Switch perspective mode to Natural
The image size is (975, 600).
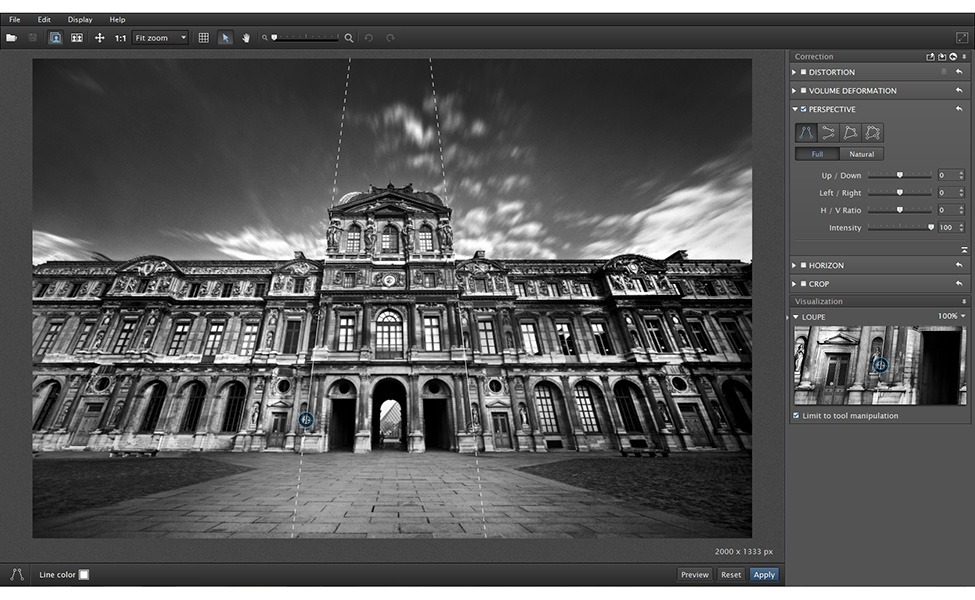pyautogui.click(x=861, y=154)
